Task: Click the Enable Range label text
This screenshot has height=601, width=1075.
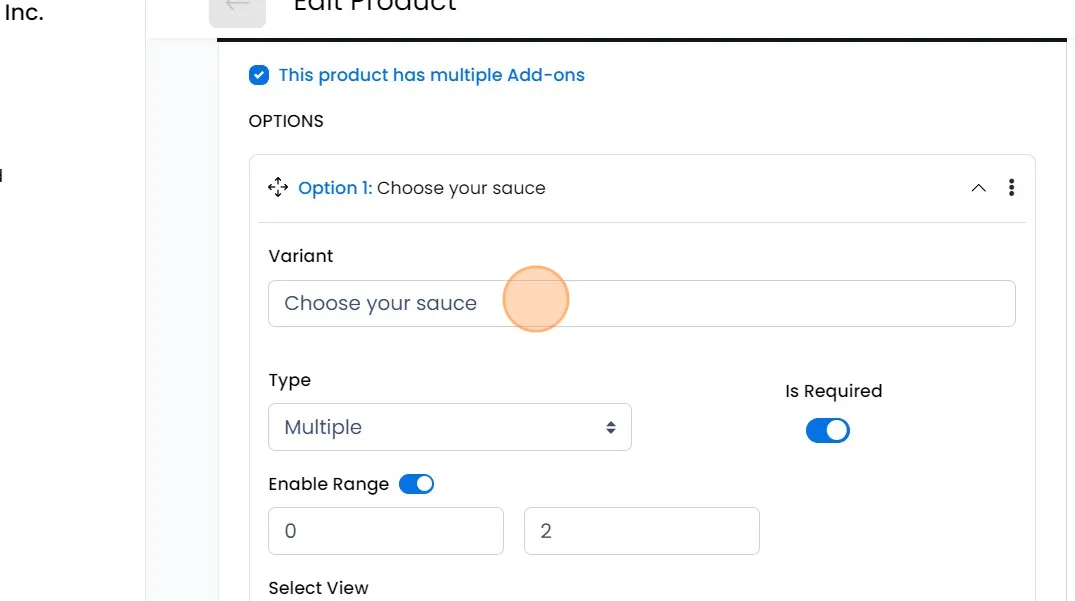Action: tap(328, 484)
